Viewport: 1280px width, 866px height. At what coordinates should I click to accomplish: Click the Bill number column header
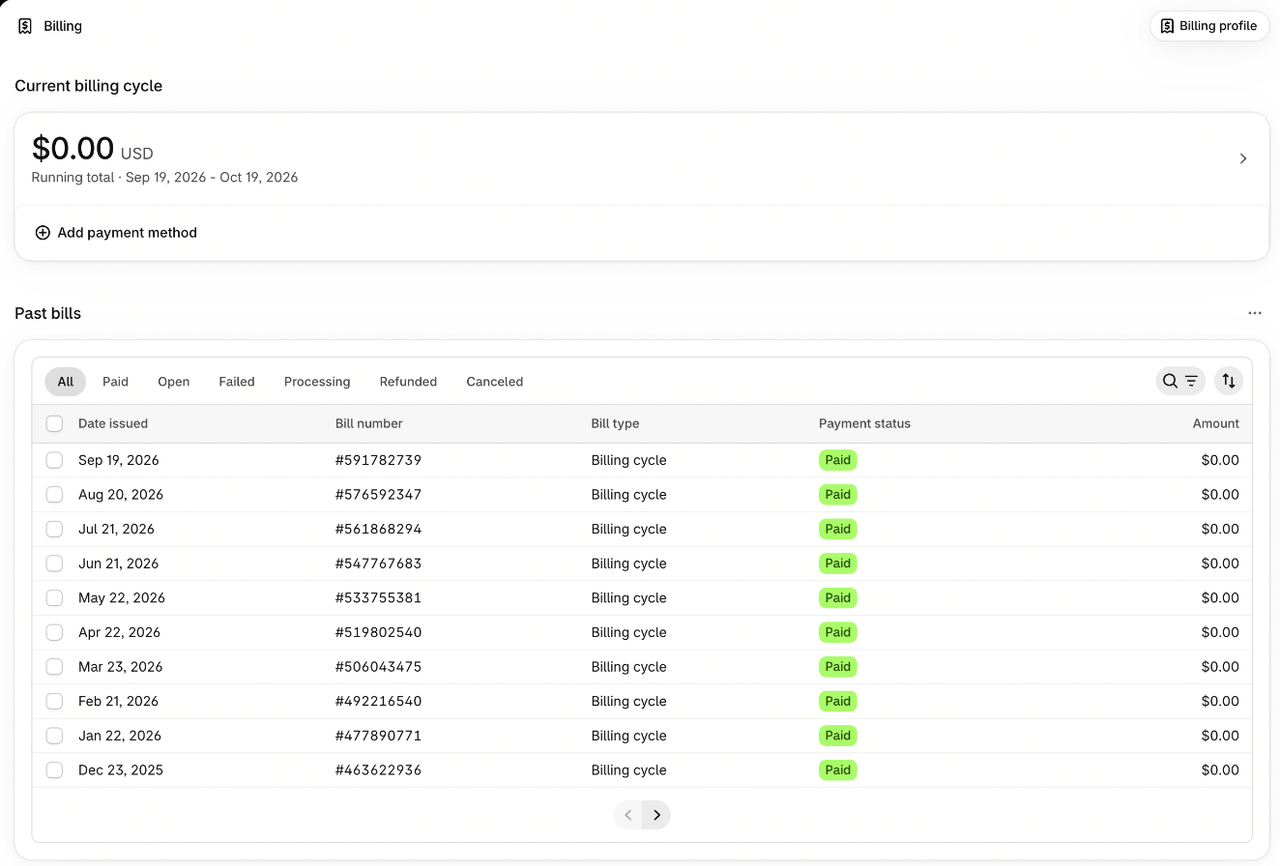click(x=369, y=424)
